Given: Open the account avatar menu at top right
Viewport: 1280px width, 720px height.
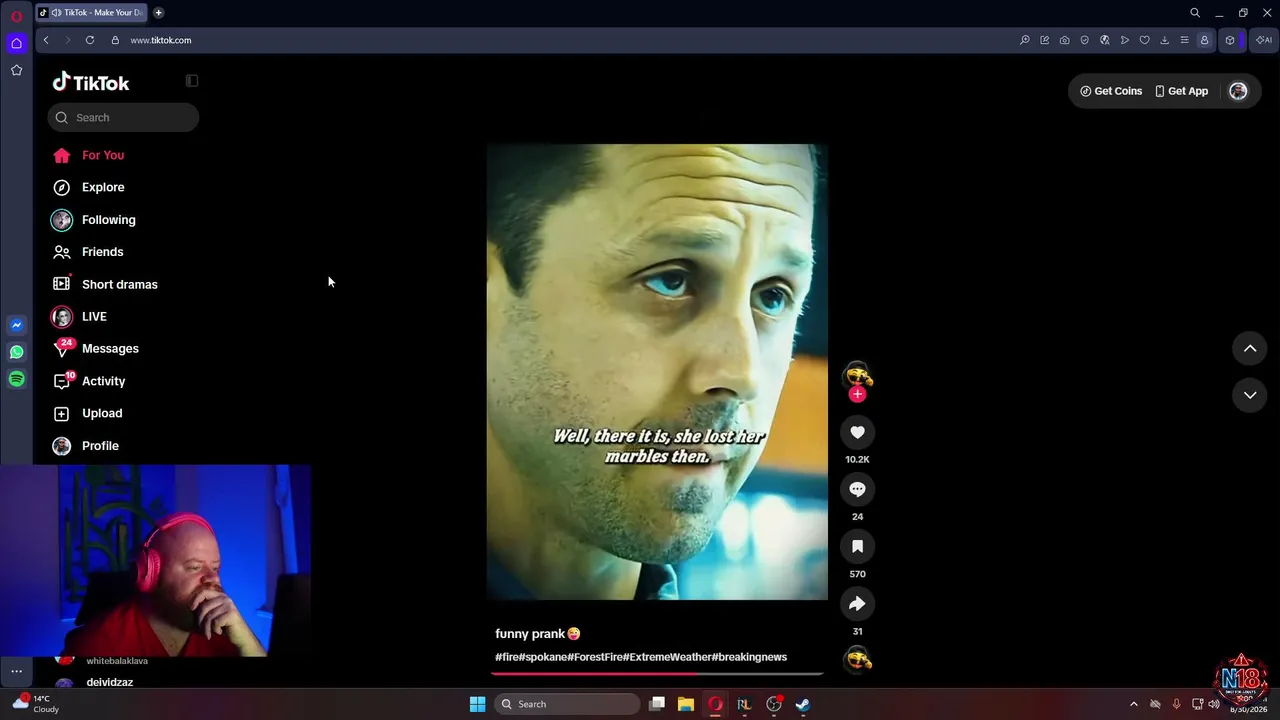Looking at the screenshot, I should click(x=1238, y=91).
